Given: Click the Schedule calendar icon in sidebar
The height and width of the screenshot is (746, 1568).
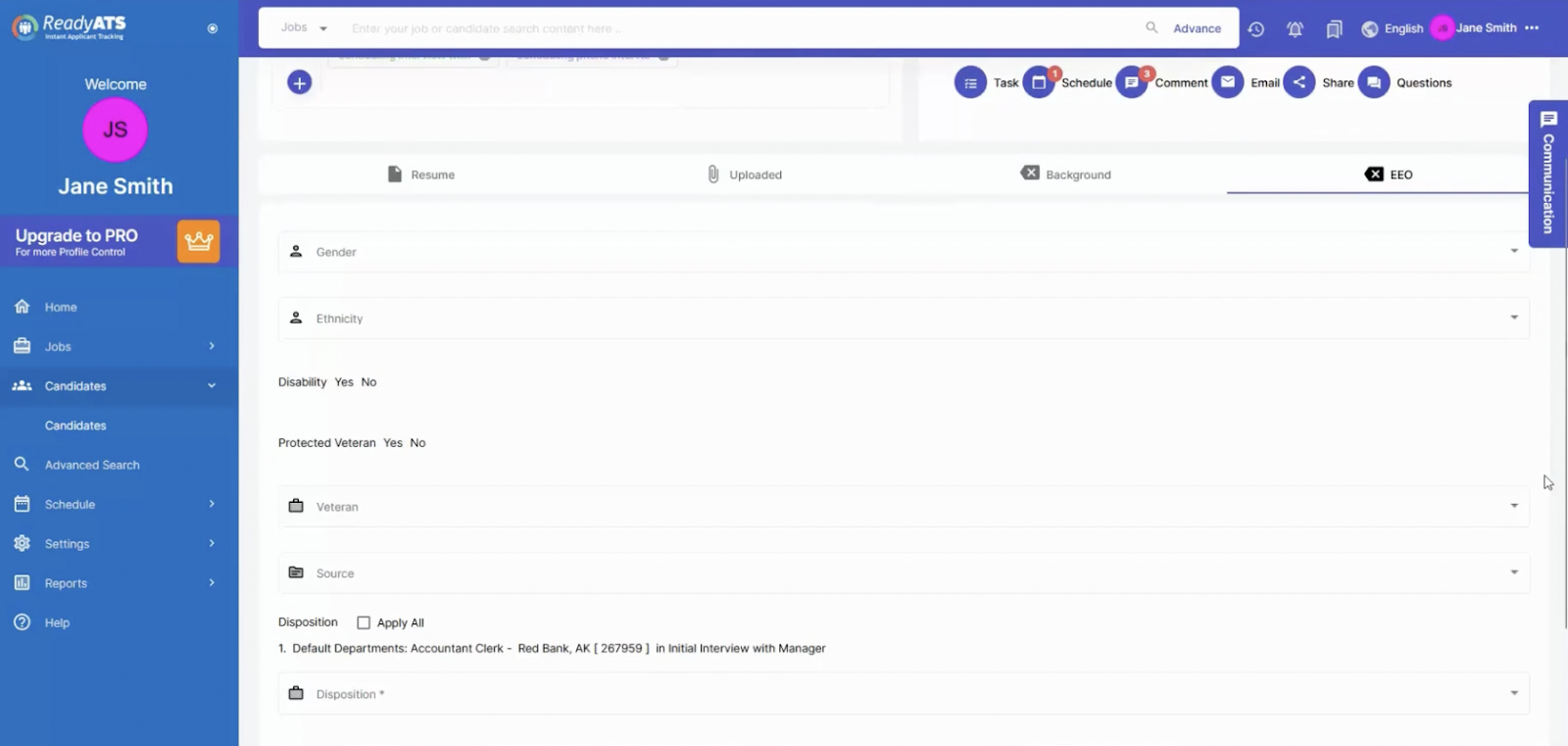Looking at the screenshot, I should pyautogui.click(x=22, y=504).
